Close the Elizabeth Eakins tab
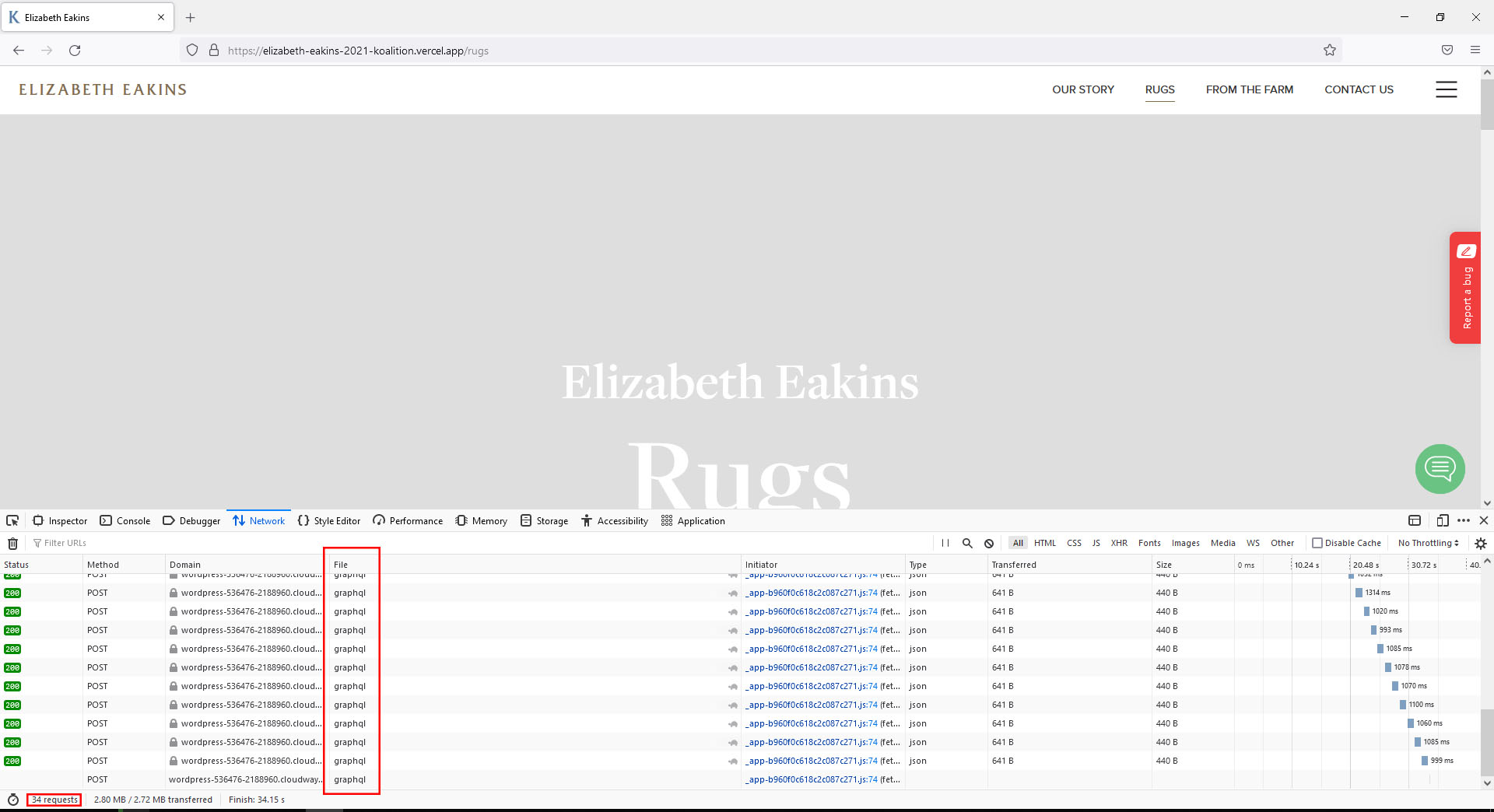This screenshot has height=812, width=1494. coord(161,17)
